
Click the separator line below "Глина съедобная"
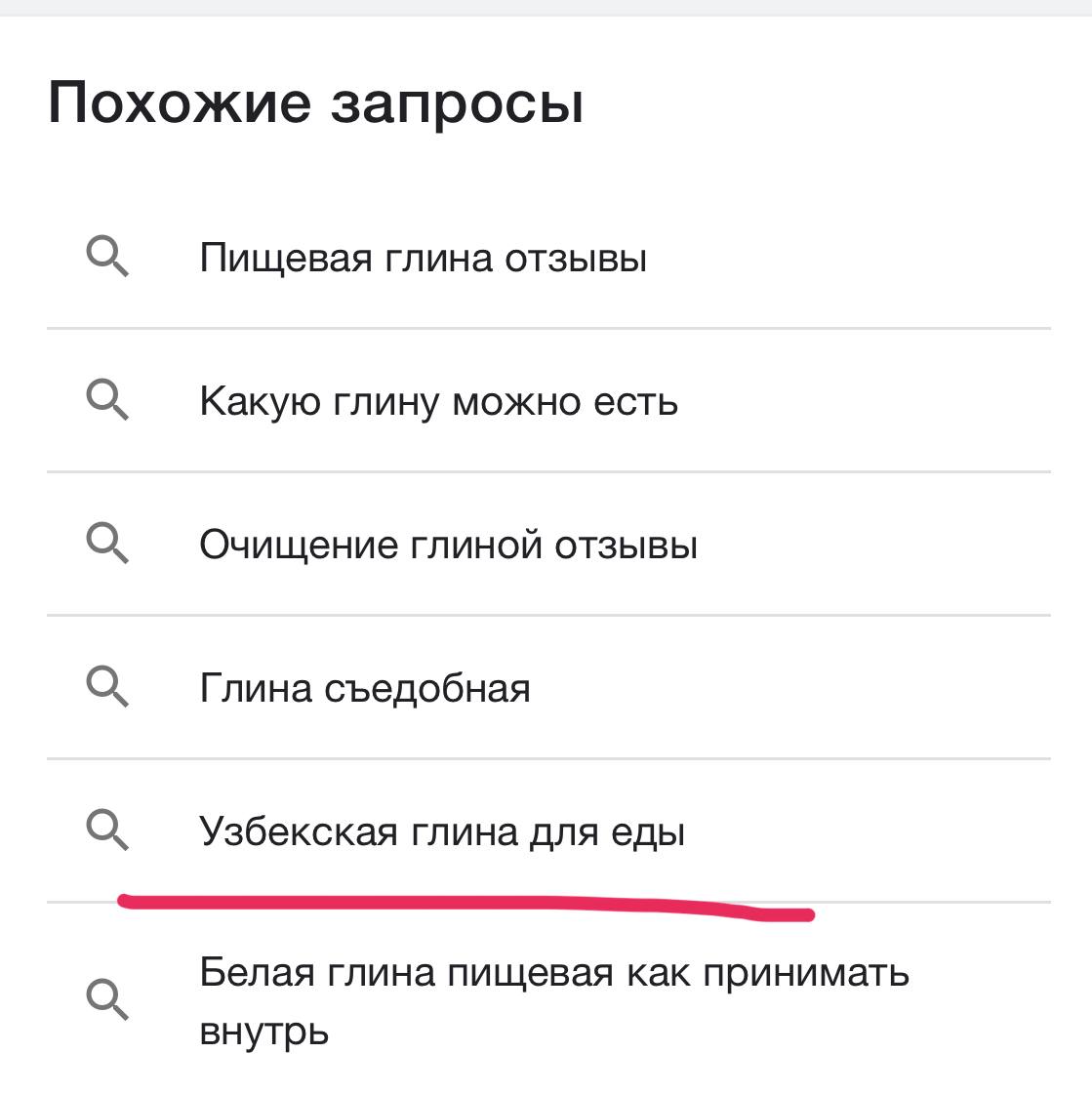point(548,758)
